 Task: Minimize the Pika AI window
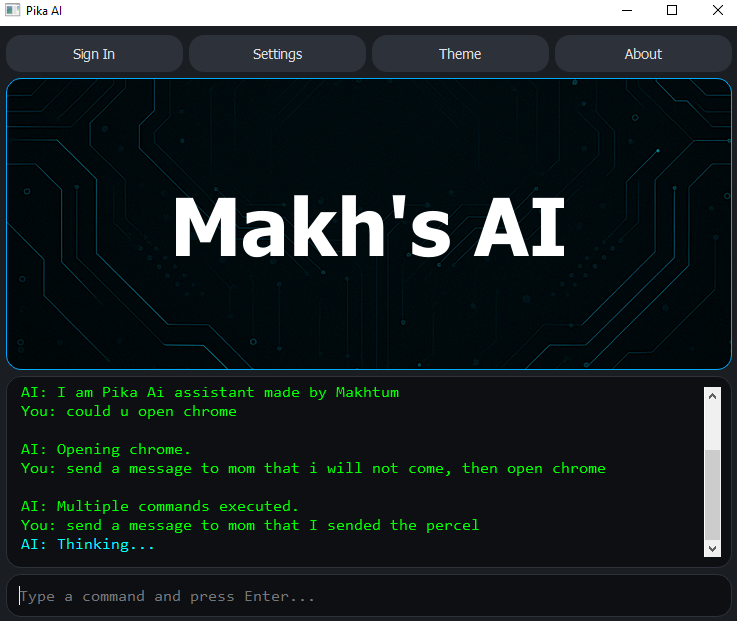point(626,10)
